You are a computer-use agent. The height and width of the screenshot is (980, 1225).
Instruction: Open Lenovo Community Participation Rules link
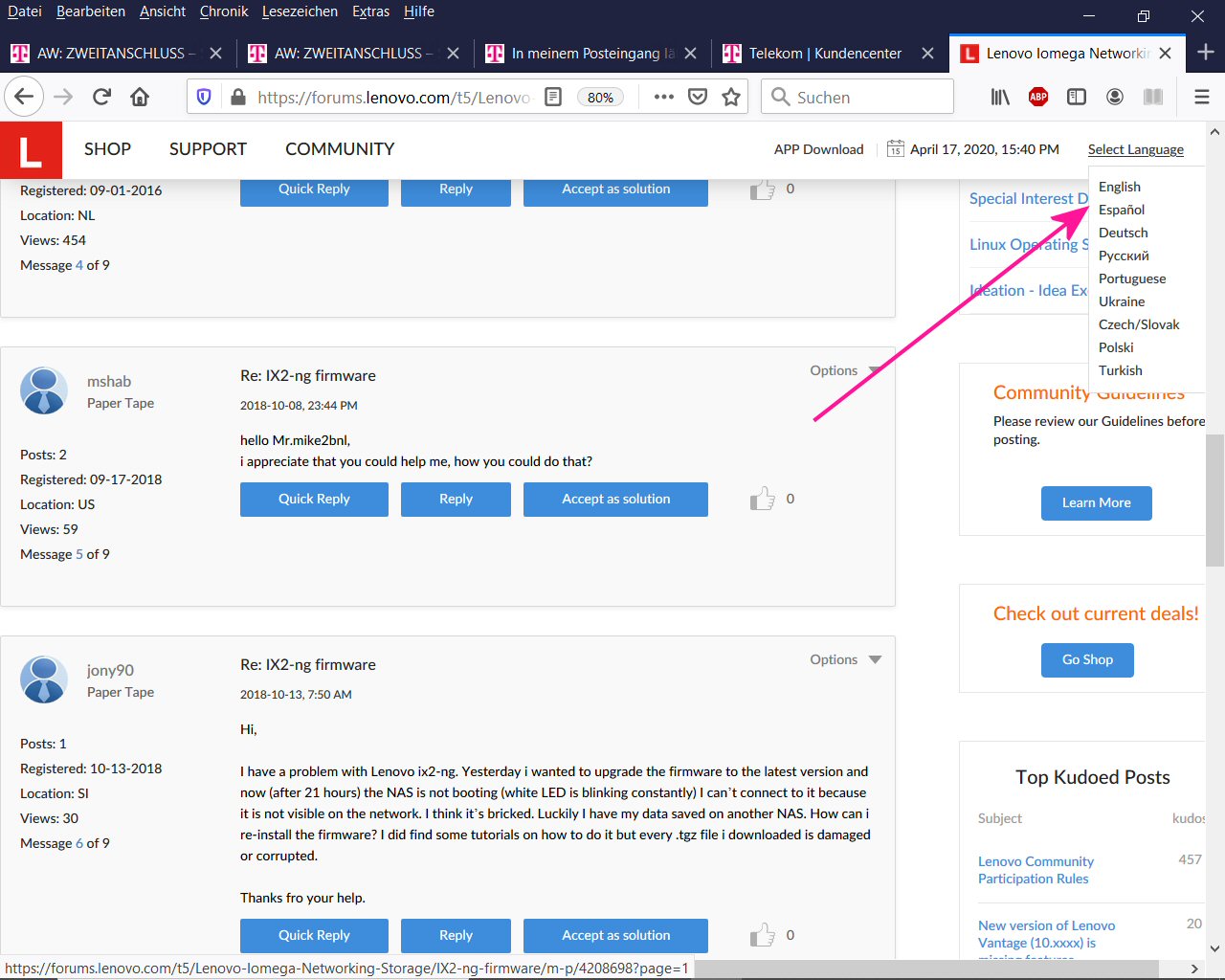[1036, 870]
